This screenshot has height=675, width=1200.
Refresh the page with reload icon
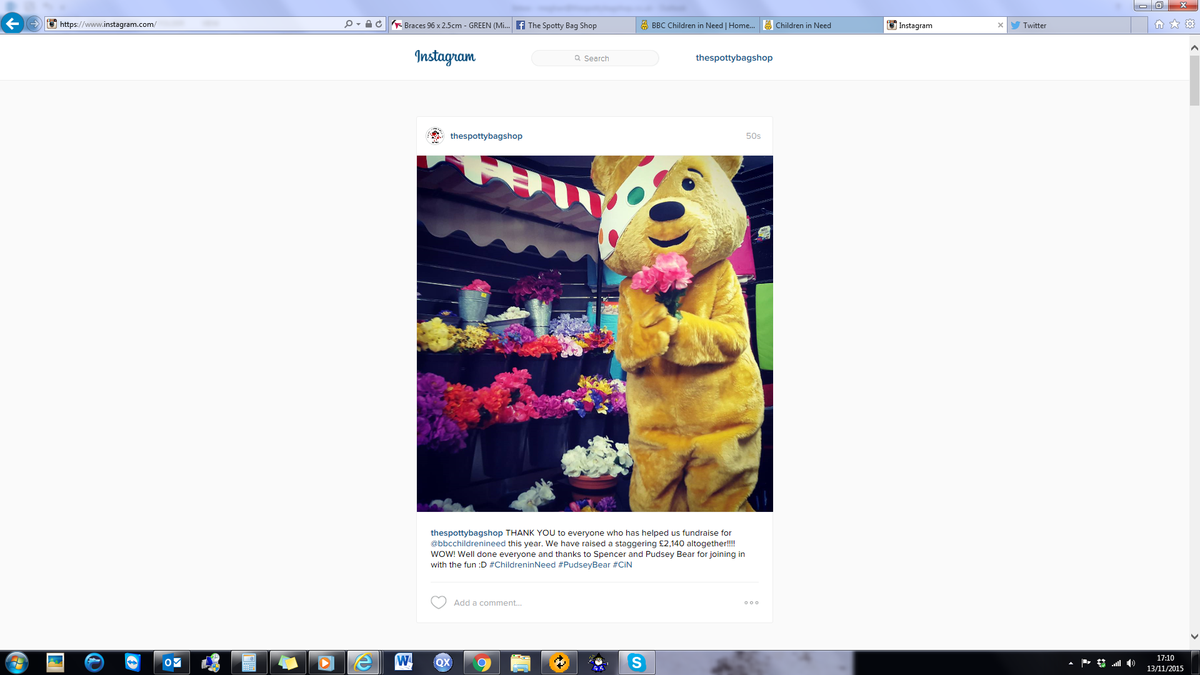(x=379, y=25)
